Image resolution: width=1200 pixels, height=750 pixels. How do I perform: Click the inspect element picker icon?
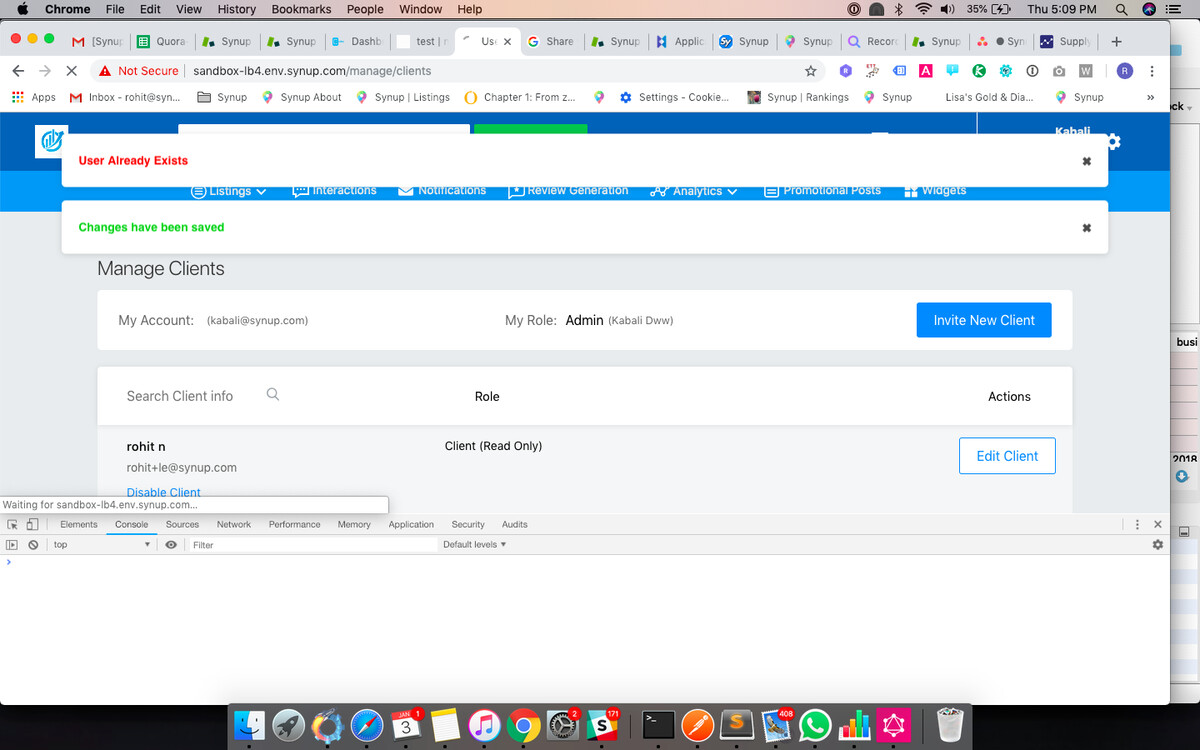[x=13, y=524]
